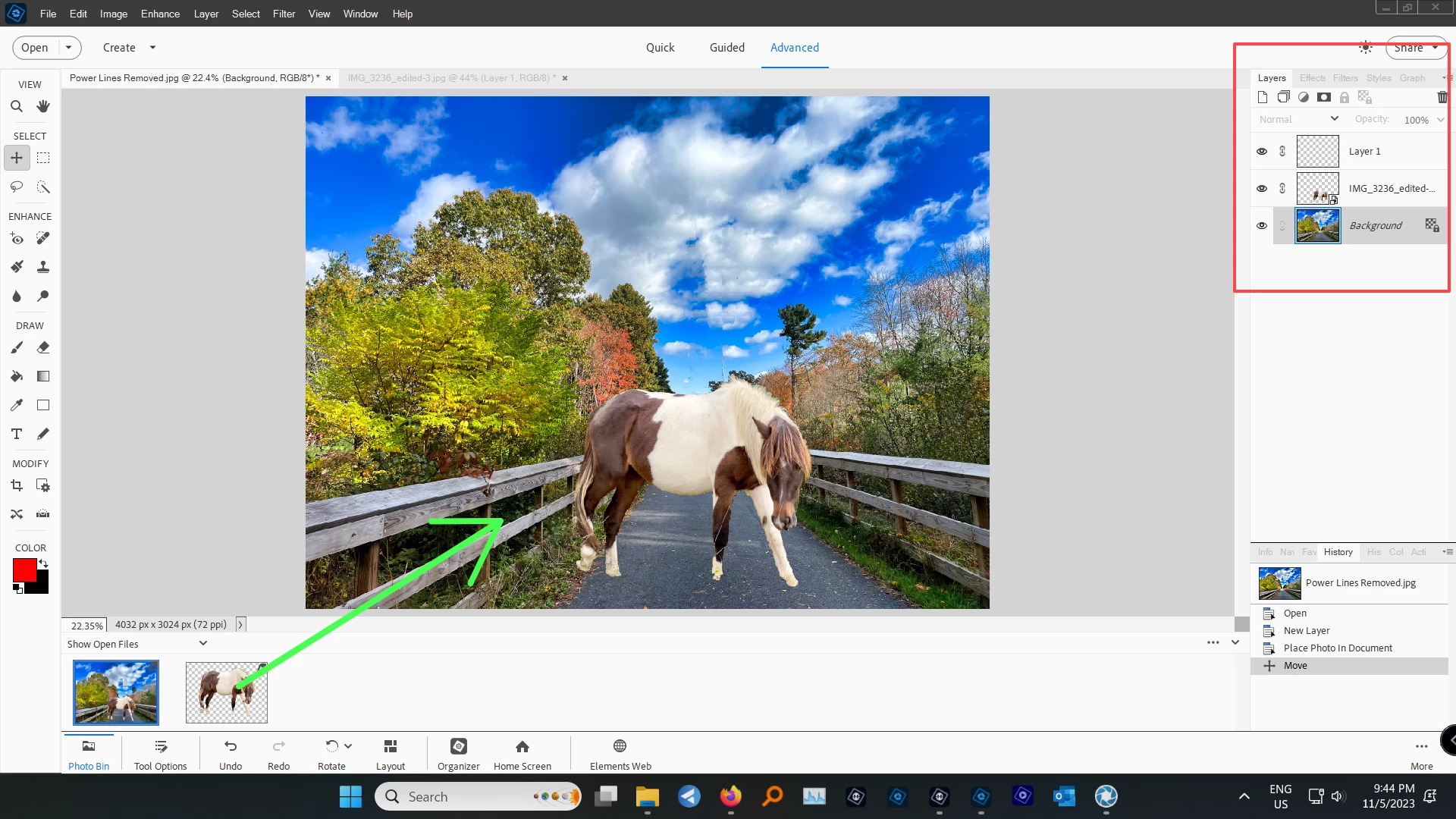
Task: Click the Undo button
Action: pos(231,754)
